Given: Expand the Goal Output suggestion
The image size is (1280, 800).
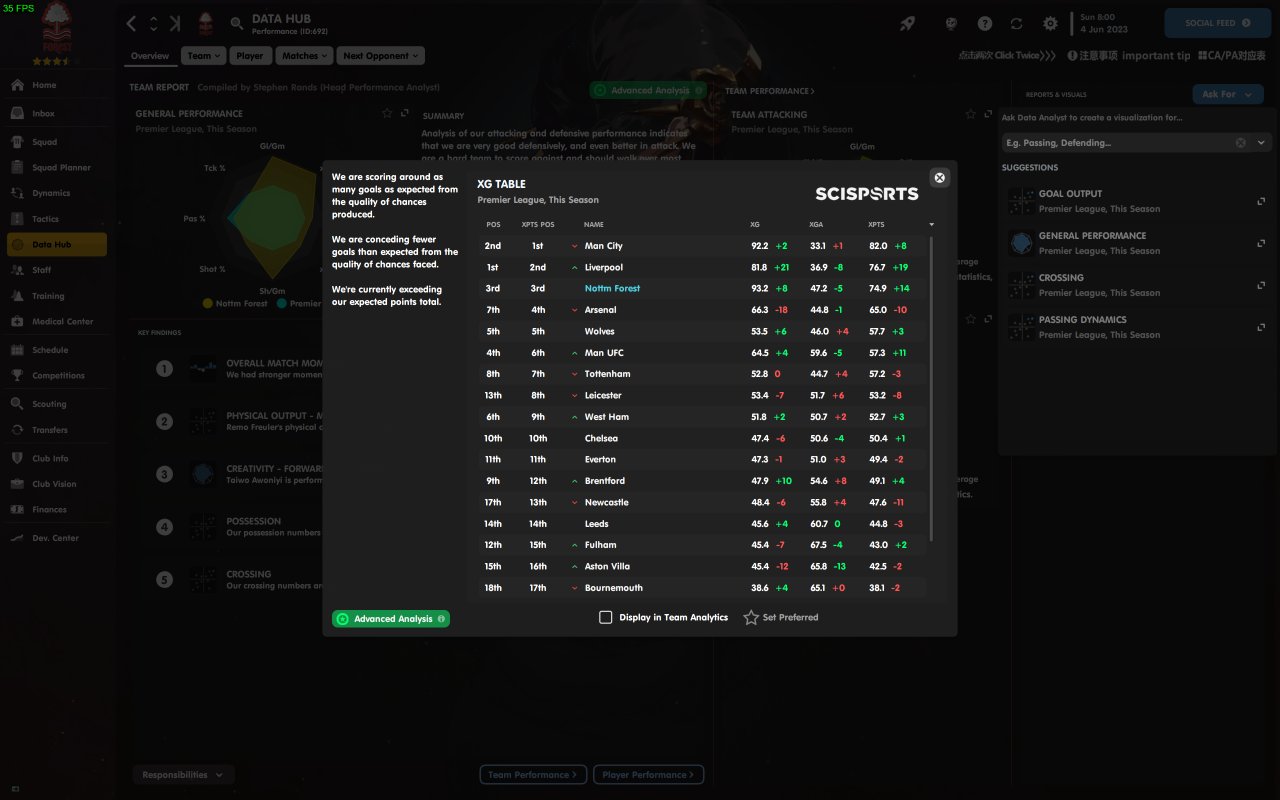Looking at the screenshot, I should pyautogui.click(x=1261, y=201).
